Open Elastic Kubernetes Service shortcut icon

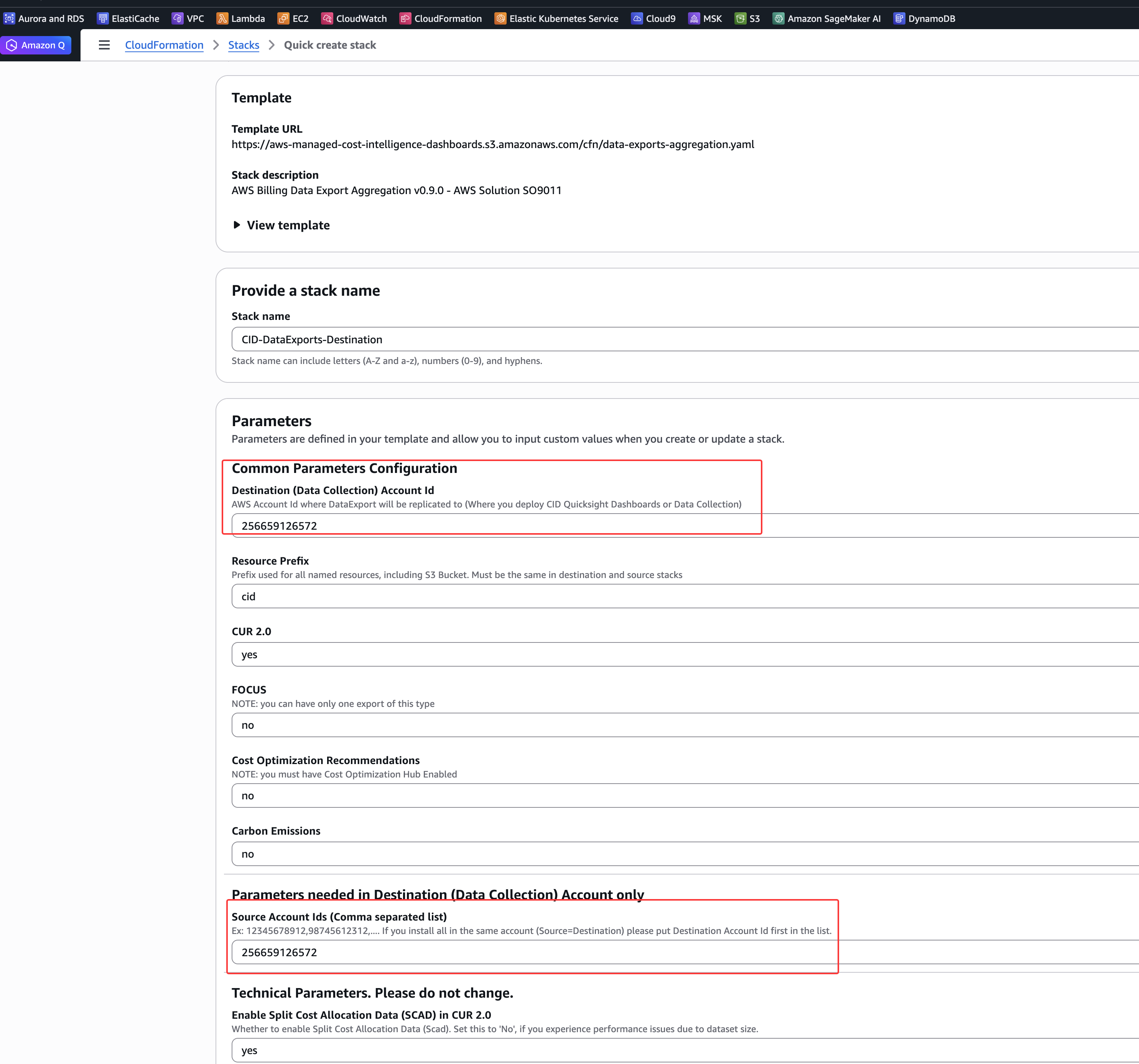click(x=500, y=18)
